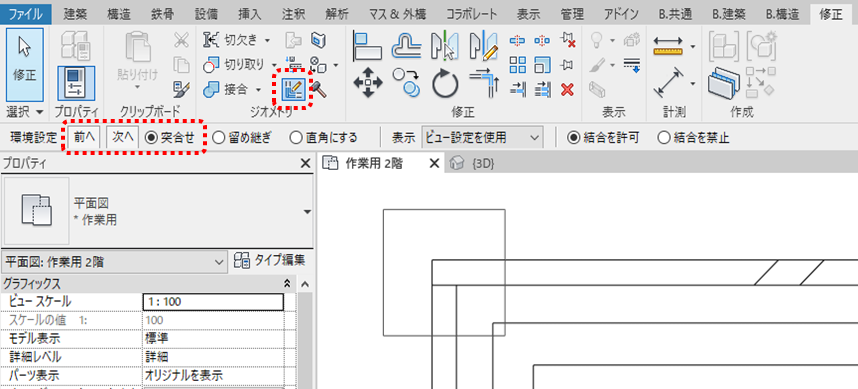Click the Match Type Properties paintbrush icon
858x389 pixels.
(x=181, y=88)
